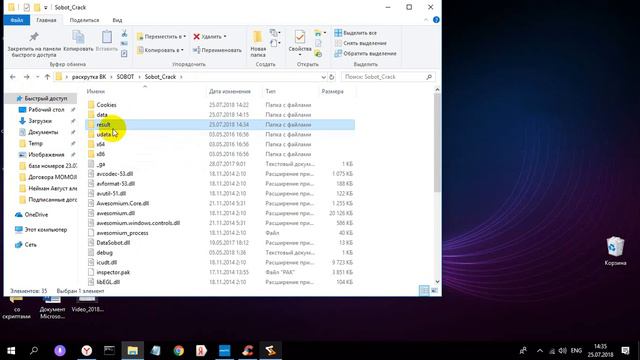
Task: Switch to details view layout icon
Action: (x=424, y=290)
